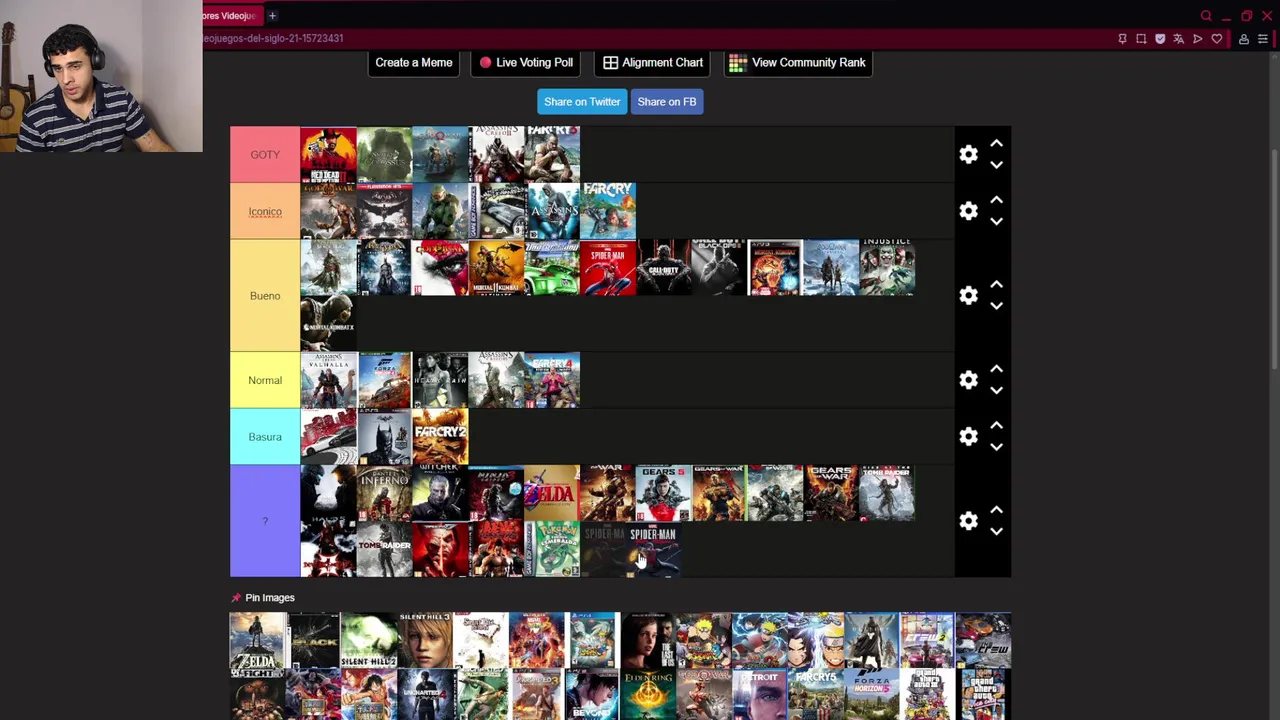
Task: Open the ad blocker shield icon
Action: [x=1160, y=39]
